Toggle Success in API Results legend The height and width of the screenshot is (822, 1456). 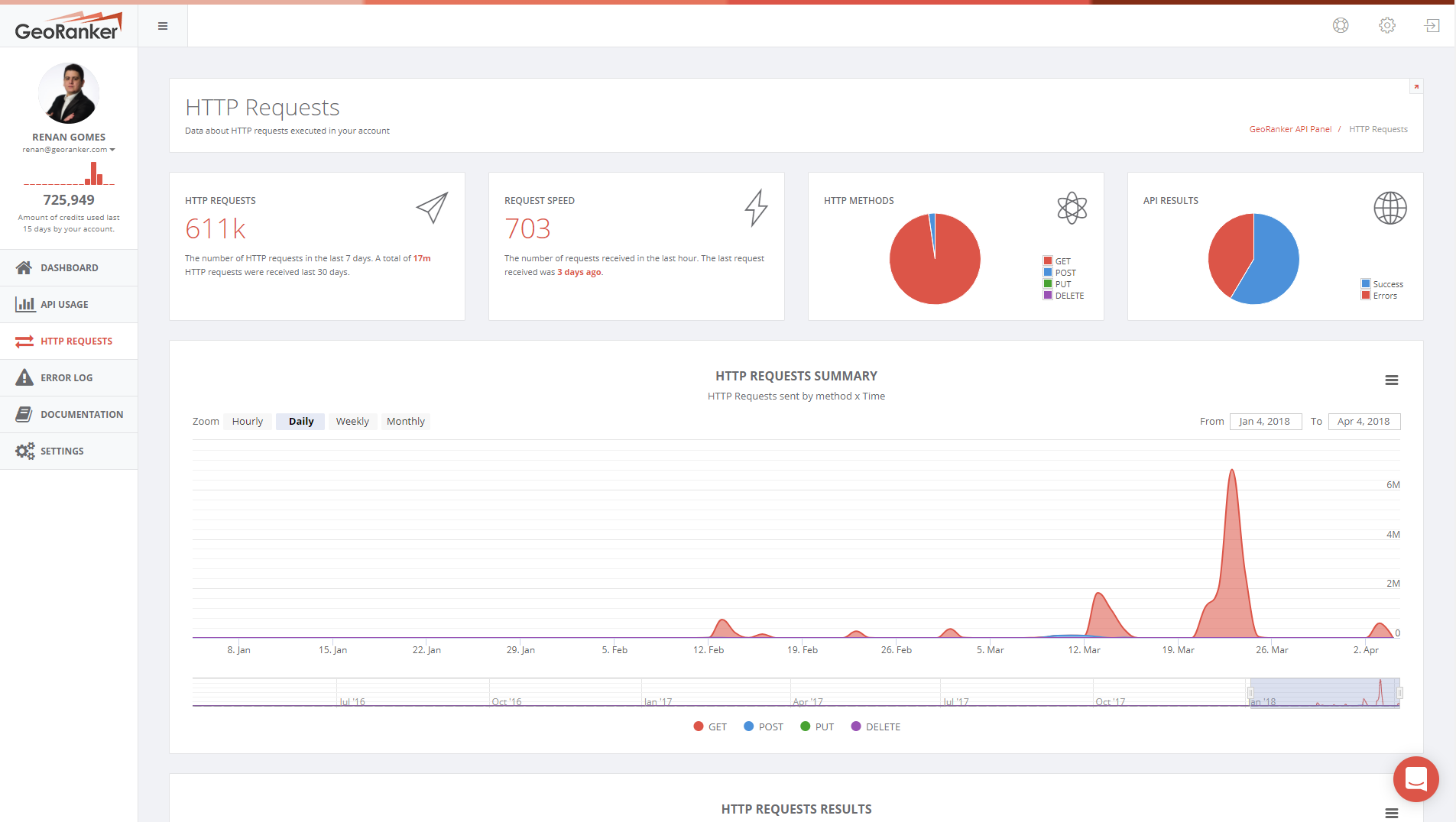pyautogui.click(x=1382, y=284)
